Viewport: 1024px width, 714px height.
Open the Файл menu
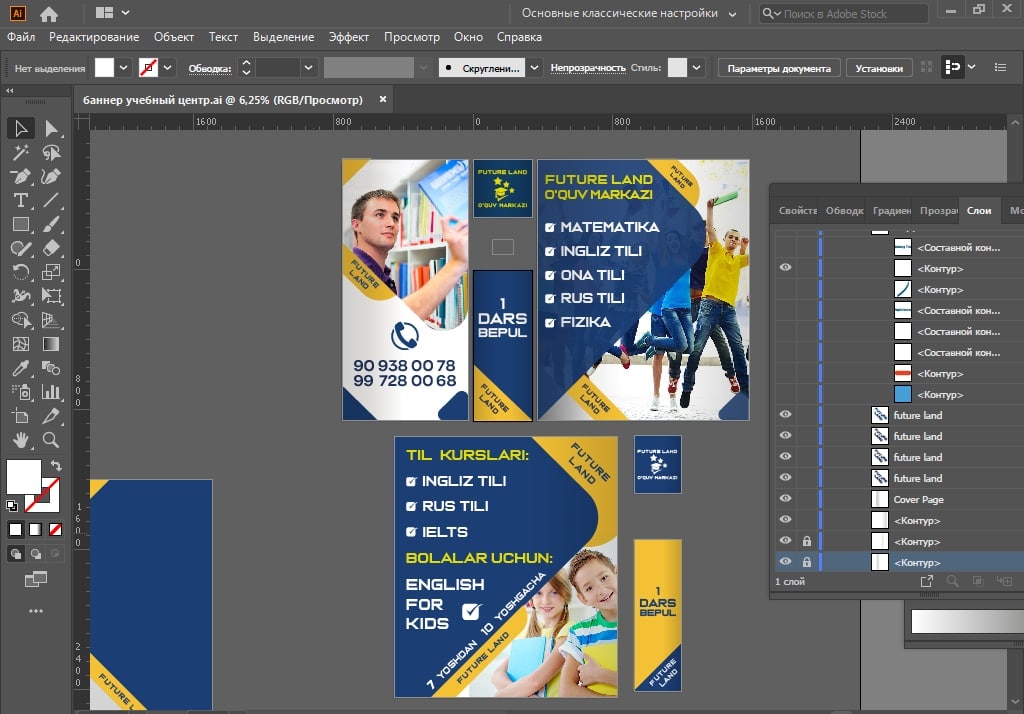(x=22, y=37)
